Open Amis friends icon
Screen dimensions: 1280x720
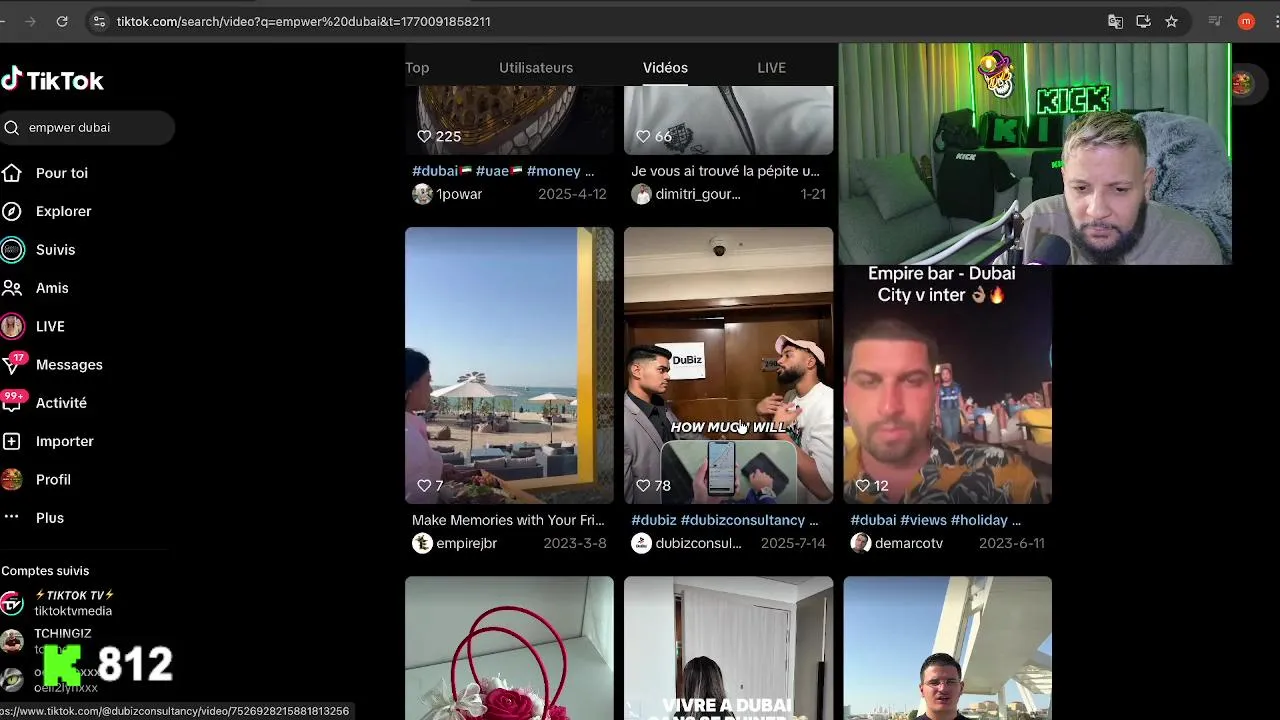click(12, 288)
